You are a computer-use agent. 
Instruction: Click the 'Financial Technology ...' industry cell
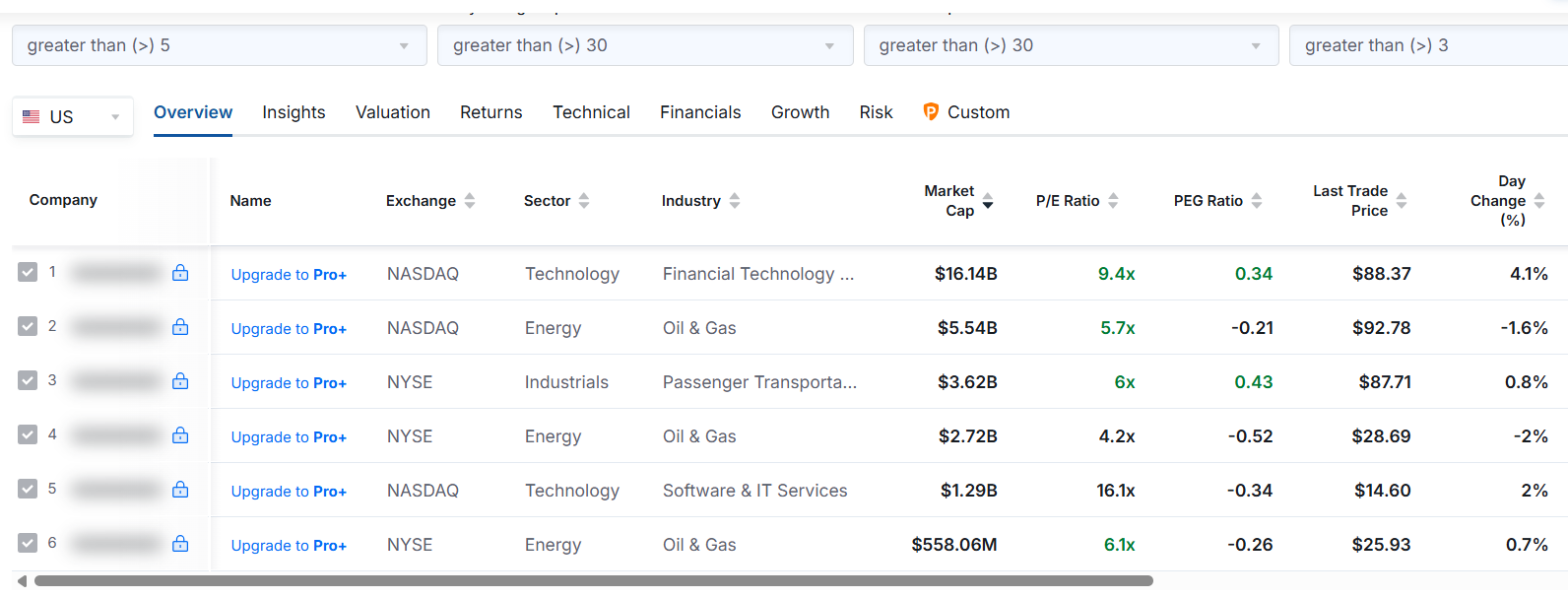(x=758, y=274)
